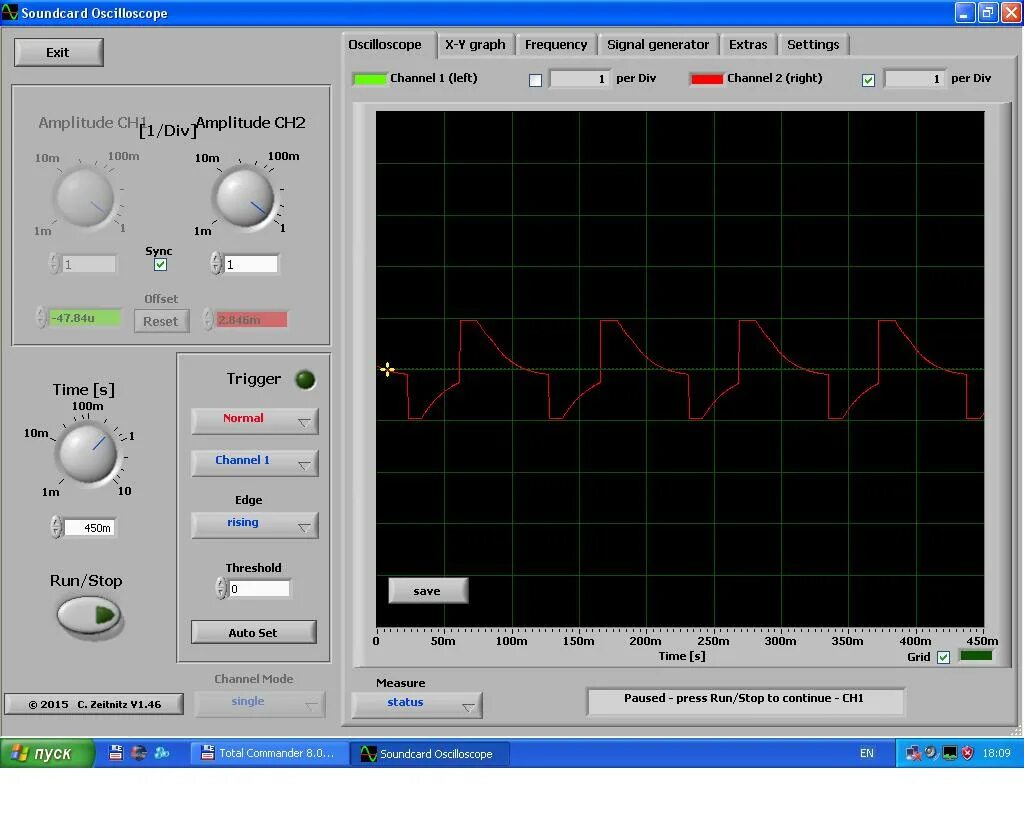Image resolution: width=1024 pixels, height=827 pixels.
Task: Open the trigger mode dropdown showing Normal
Action: pos(253,421)
